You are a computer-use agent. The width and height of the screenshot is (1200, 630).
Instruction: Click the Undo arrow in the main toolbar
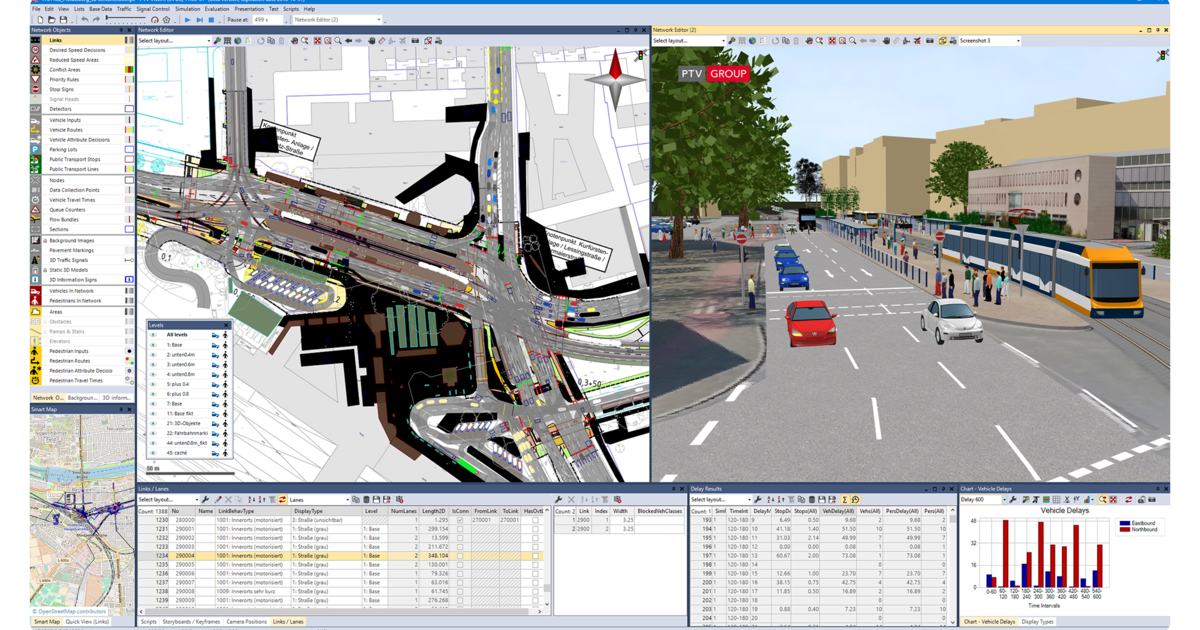[85, 19]
